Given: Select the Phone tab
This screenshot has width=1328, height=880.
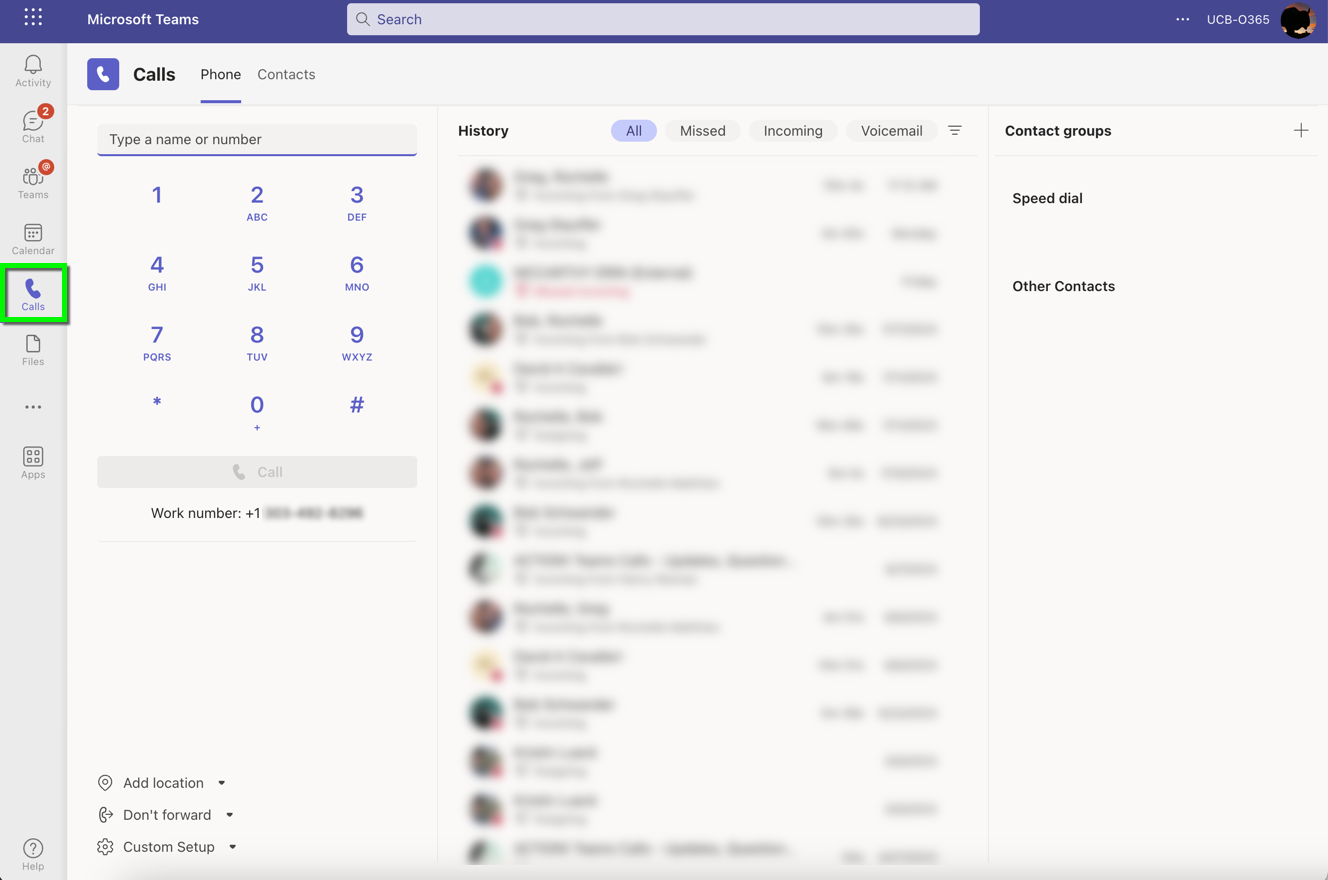Looking at the screenshot, I should click(220, 75).
